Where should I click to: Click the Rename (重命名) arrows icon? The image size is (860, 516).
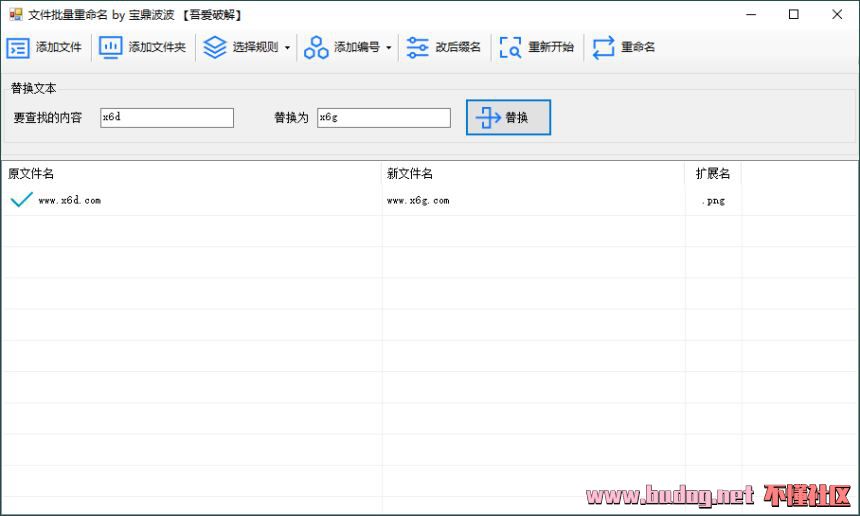click(x=603, y=47)
